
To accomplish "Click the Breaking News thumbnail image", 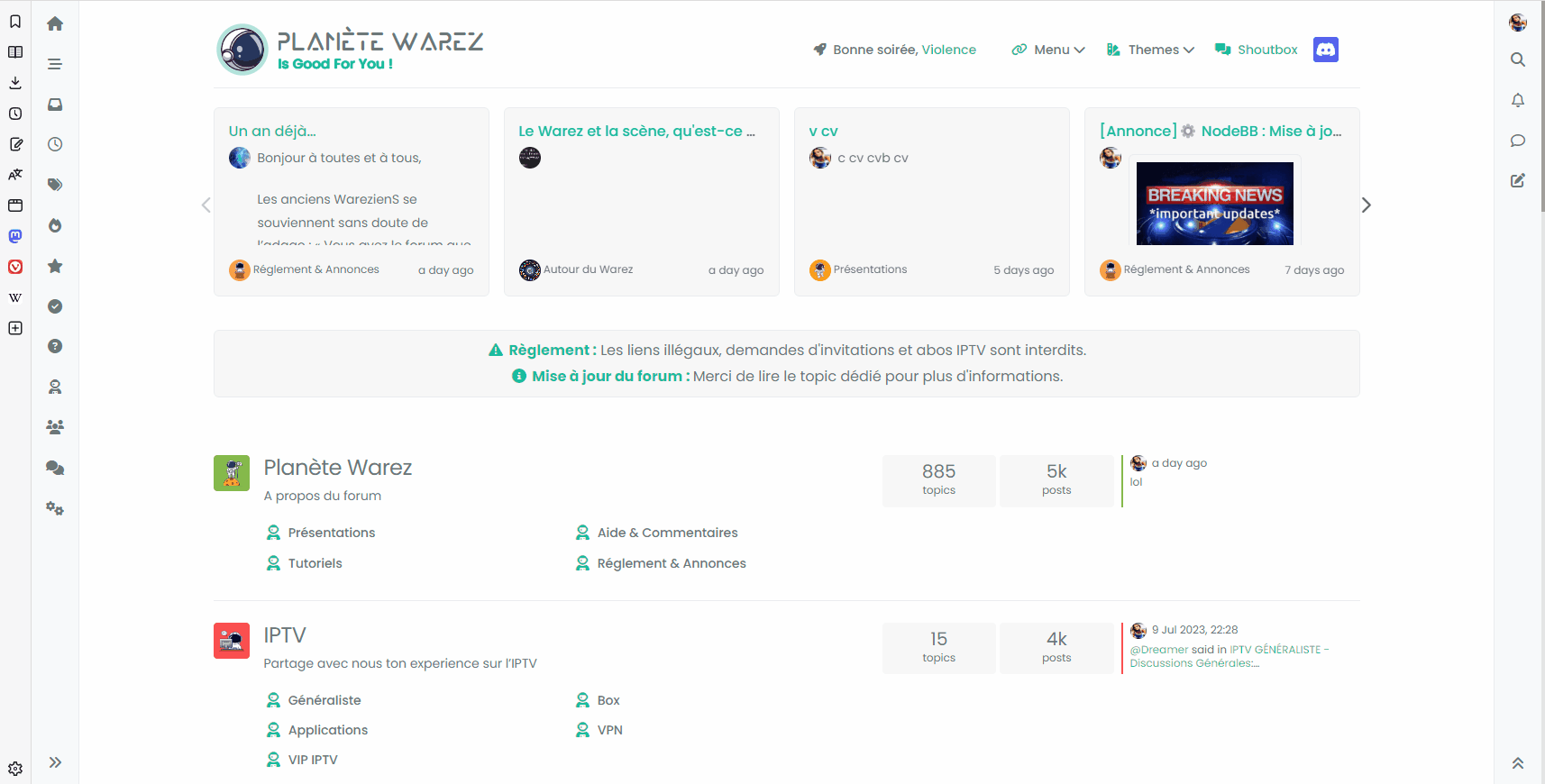I will pos(1214,204).
